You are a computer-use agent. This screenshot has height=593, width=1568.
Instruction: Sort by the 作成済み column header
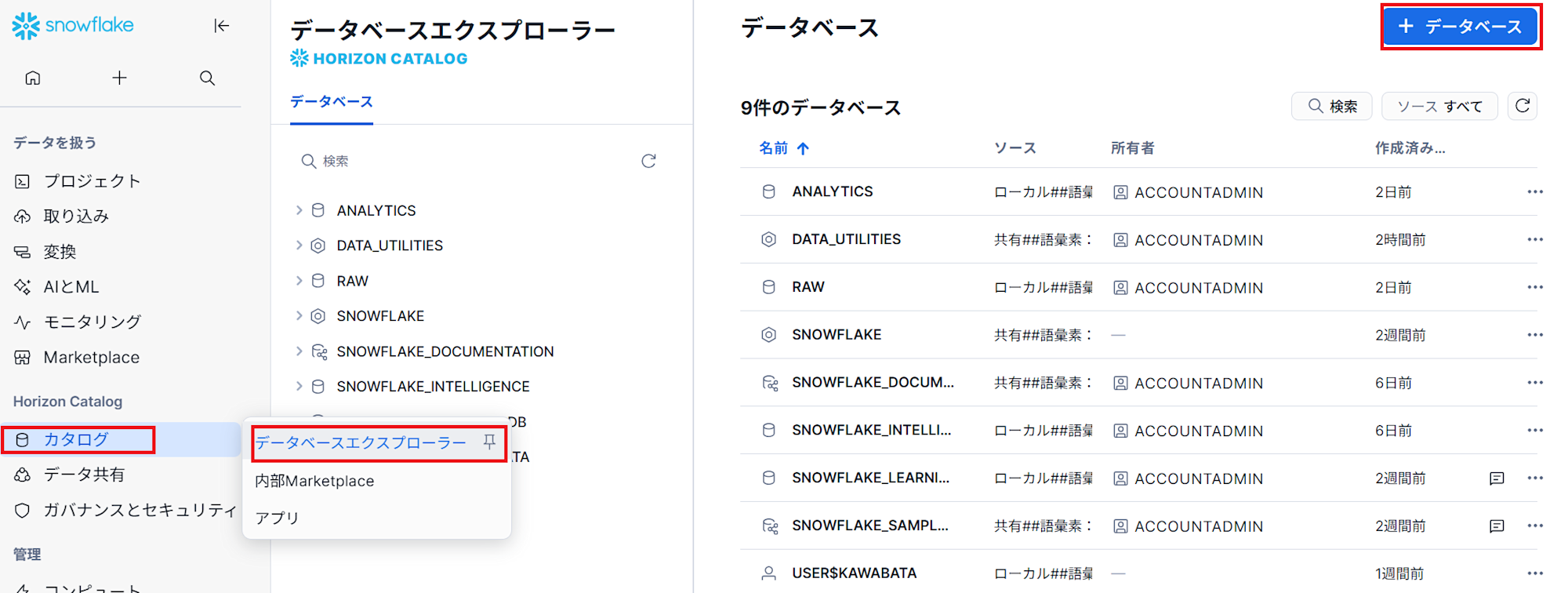(x=1410, y=148)
